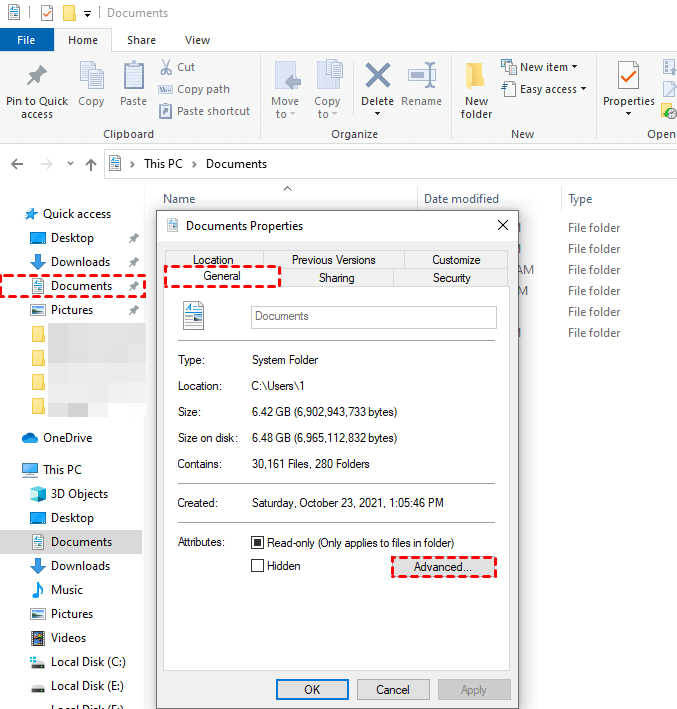Viewport: 677px width, 709px height.
Task: Switch to the Share ribbon tab
Action: pos(141,40)
